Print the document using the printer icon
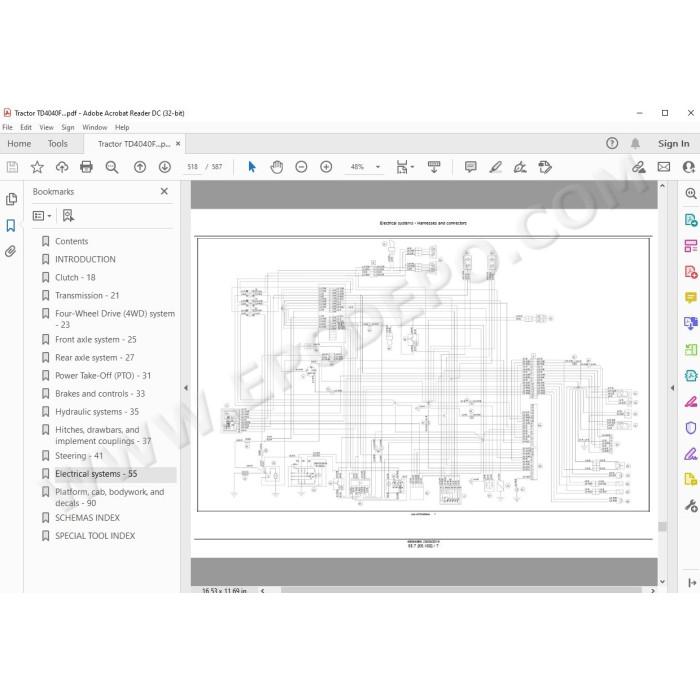The width and height of the screenshot is (700, 700). point(86,167)
